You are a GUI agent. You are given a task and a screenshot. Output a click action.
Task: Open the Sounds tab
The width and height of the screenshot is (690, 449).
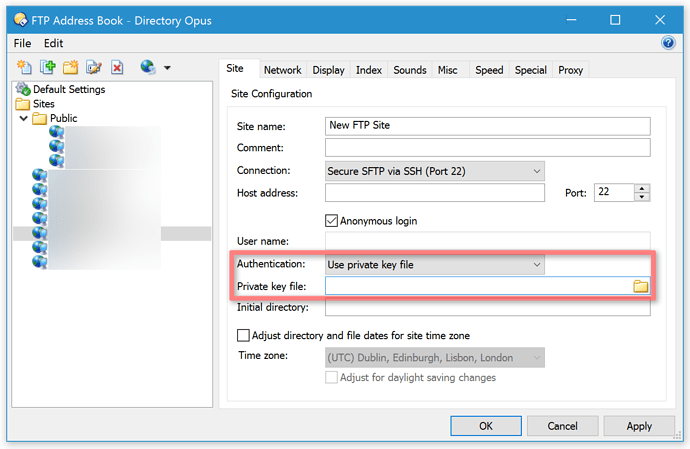(x=410, y=70)
